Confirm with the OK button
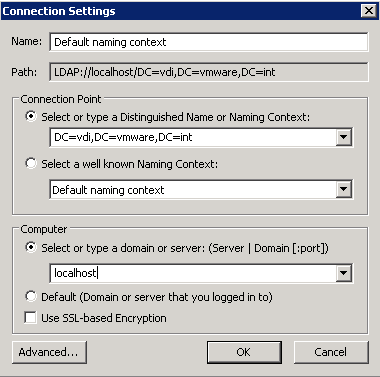Screen dimensions: 380x377 click(244, 352)
